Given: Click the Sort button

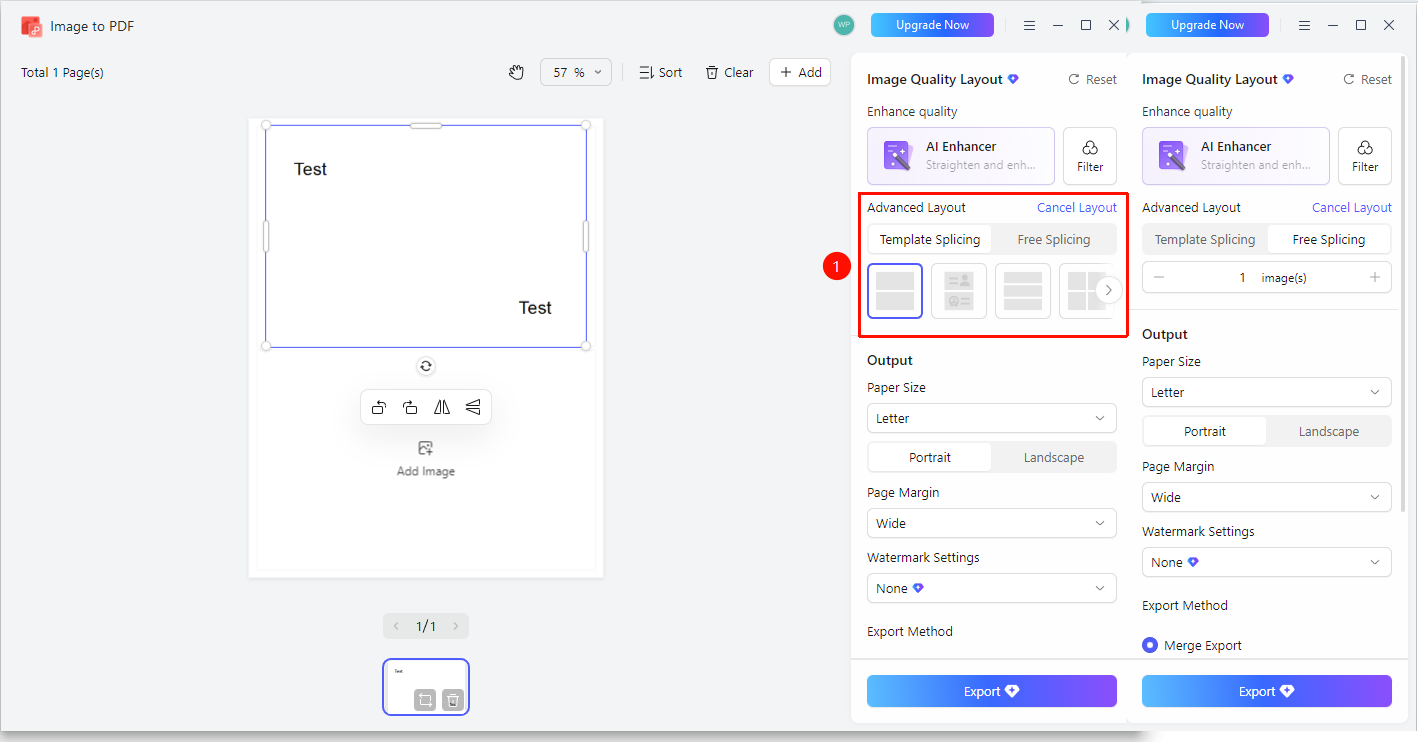Looking at the screenshot, I should click(660, 72).
